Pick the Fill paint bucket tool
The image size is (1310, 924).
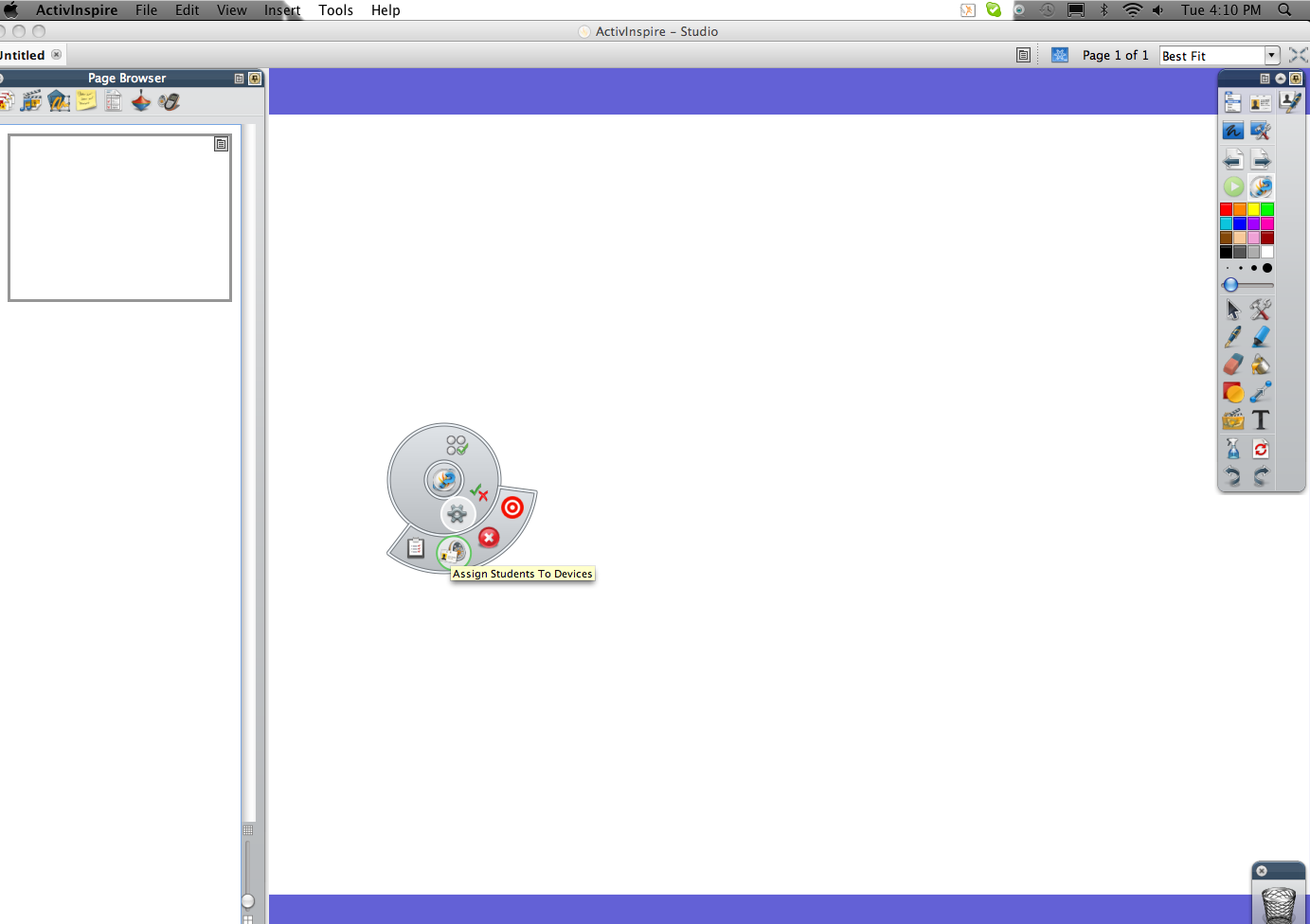click(1261, 364)
